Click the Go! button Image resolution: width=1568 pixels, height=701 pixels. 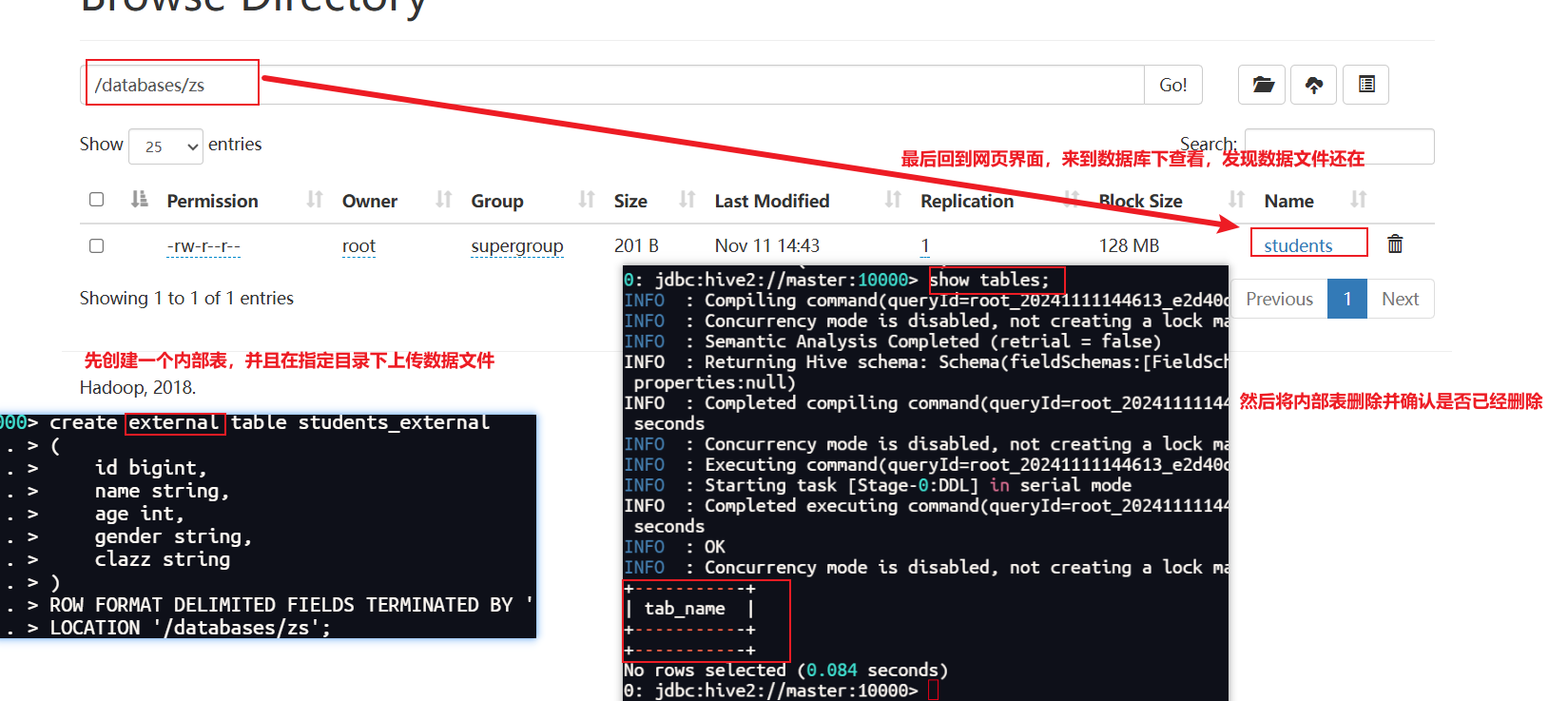coord(1172,85)
